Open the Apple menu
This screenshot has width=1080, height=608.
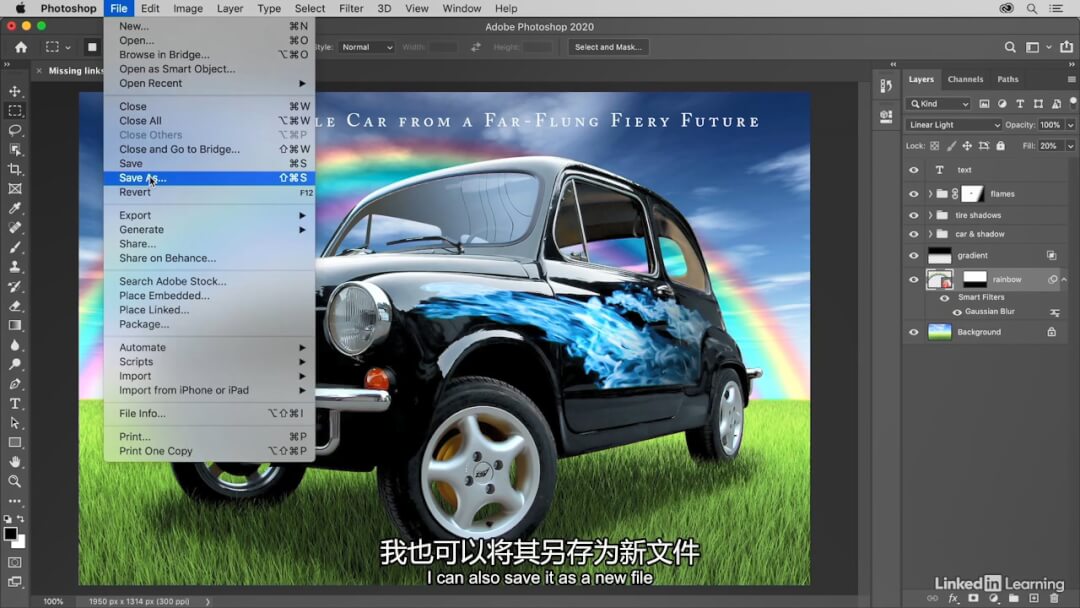click(21, 8)
